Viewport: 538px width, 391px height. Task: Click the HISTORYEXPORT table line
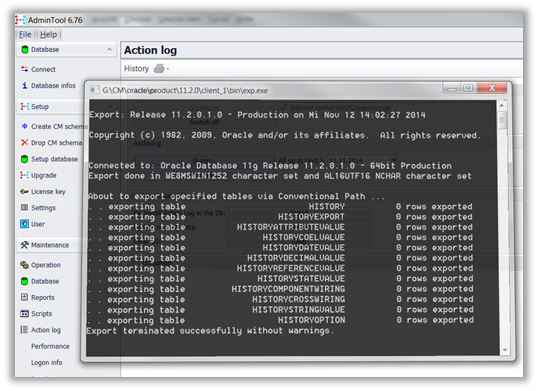click(x=281, y=217)
